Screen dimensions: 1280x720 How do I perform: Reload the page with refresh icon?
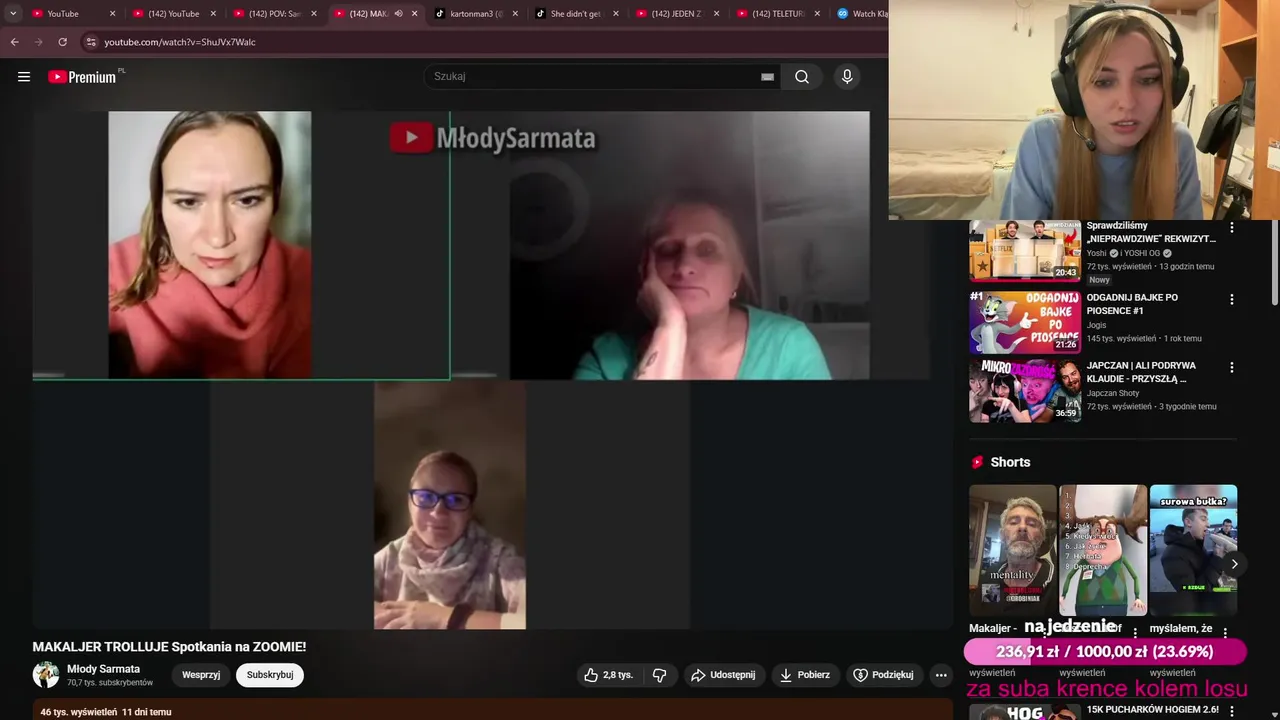click(x=63, y=42)
